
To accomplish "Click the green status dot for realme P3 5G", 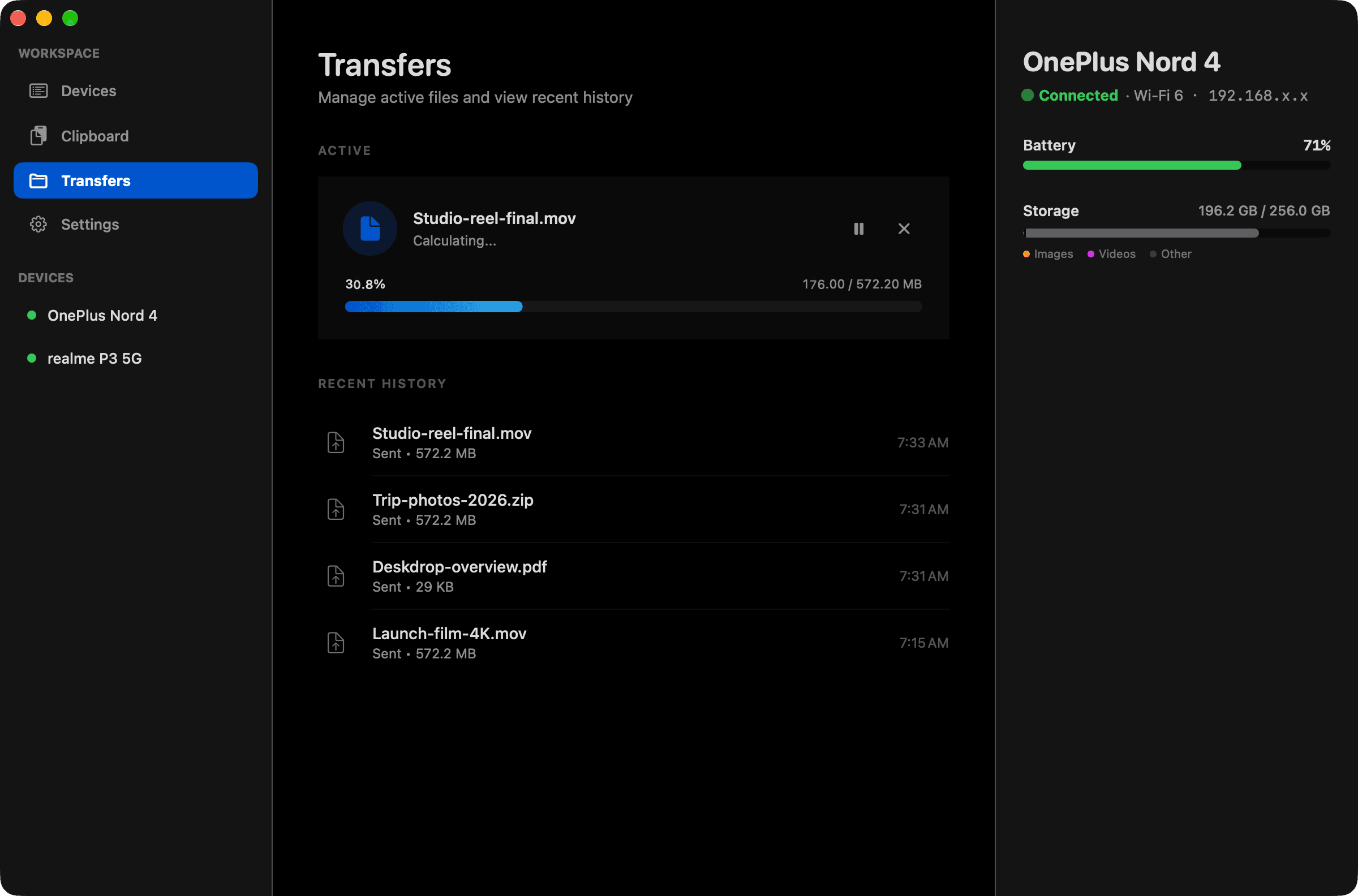I will 32,357.
